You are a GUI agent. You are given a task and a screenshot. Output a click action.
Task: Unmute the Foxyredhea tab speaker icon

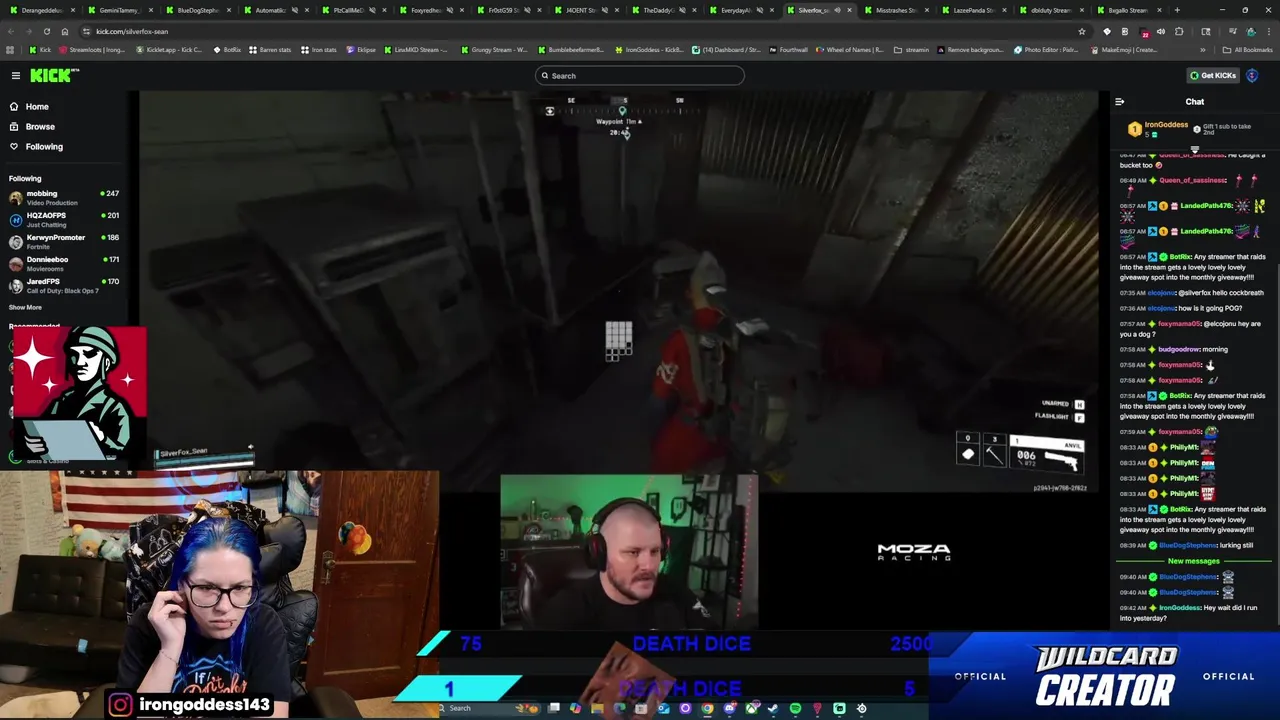pos(450,10)
